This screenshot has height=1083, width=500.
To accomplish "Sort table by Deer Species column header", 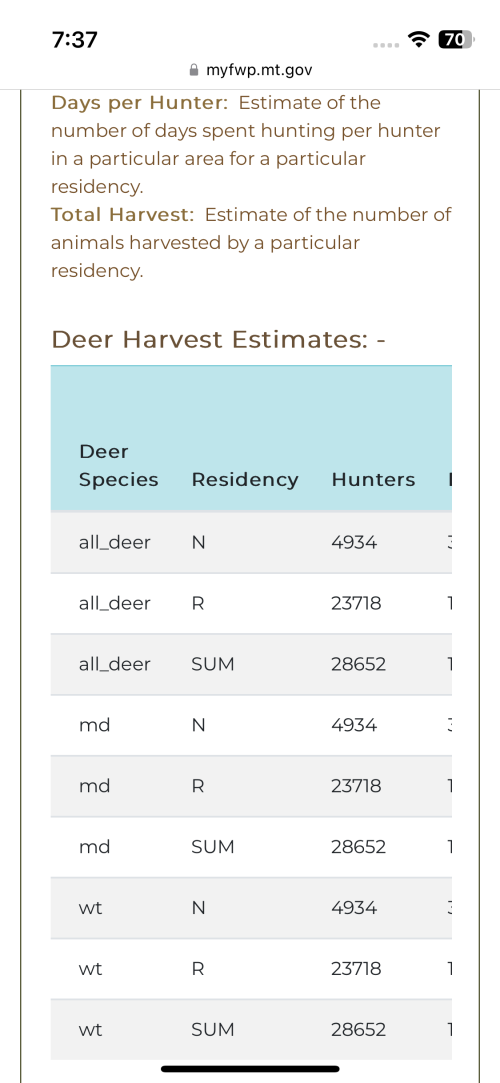I will [x=118, y=466].
